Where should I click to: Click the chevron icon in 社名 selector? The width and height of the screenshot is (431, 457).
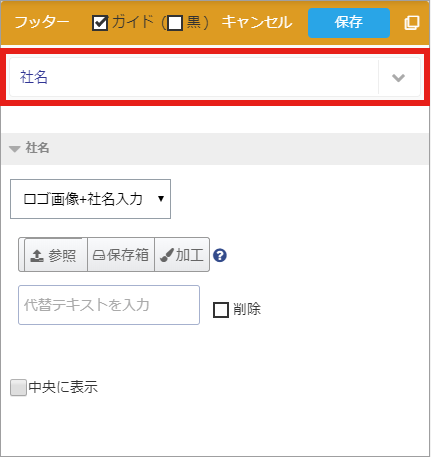[x=398, y=78]
